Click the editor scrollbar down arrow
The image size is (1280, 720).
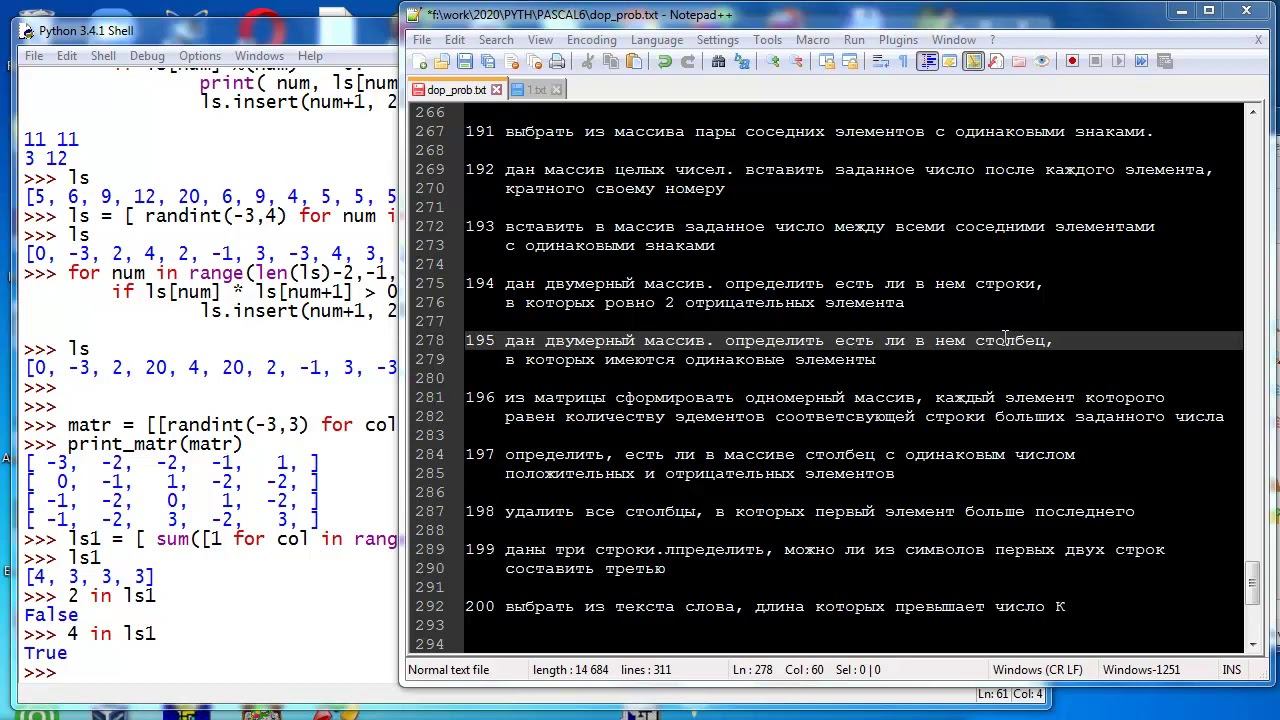tap(1253, 645)
